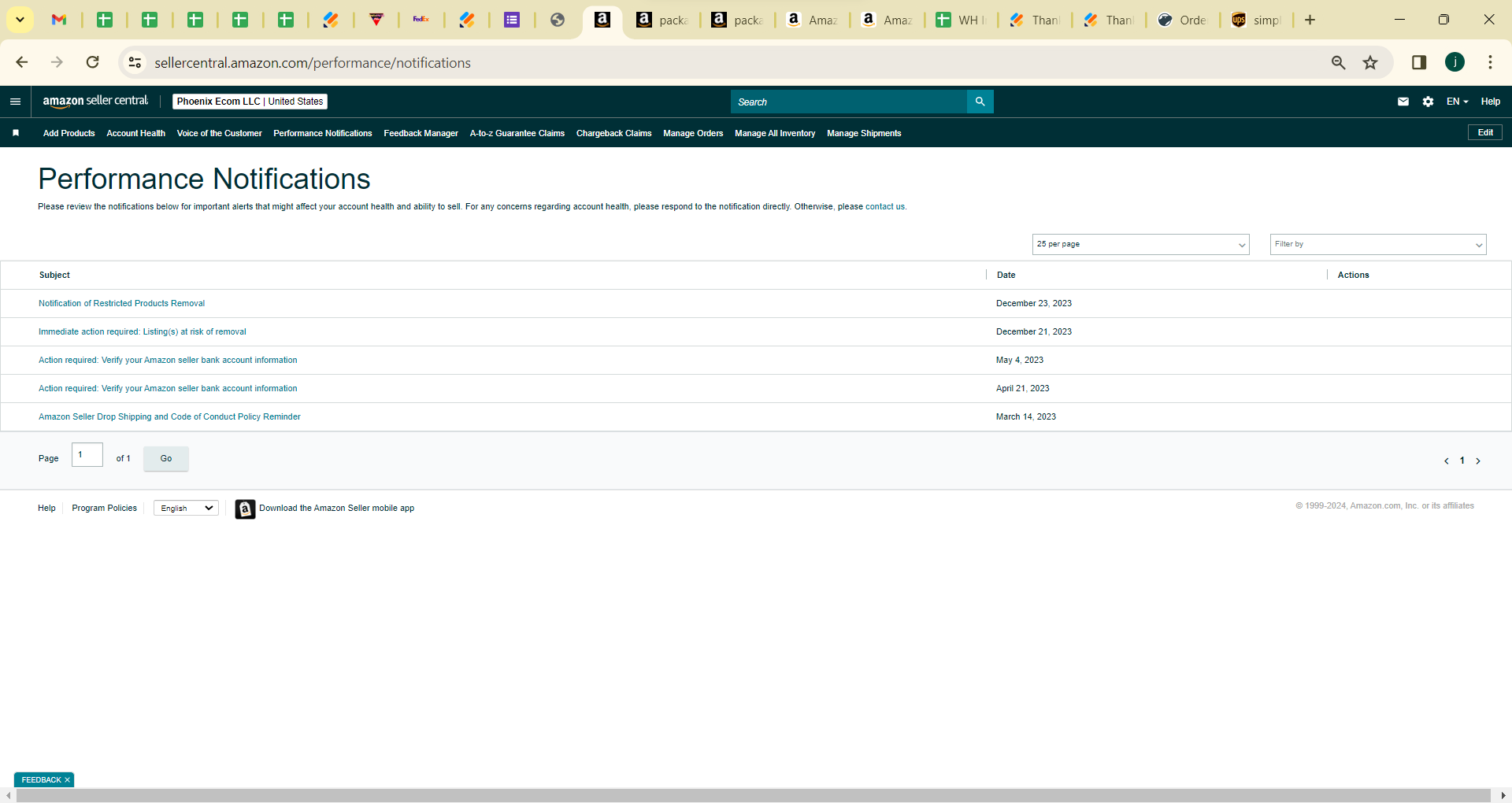Open Manage Shipments

pyautogui.click(x=864, y=133)
